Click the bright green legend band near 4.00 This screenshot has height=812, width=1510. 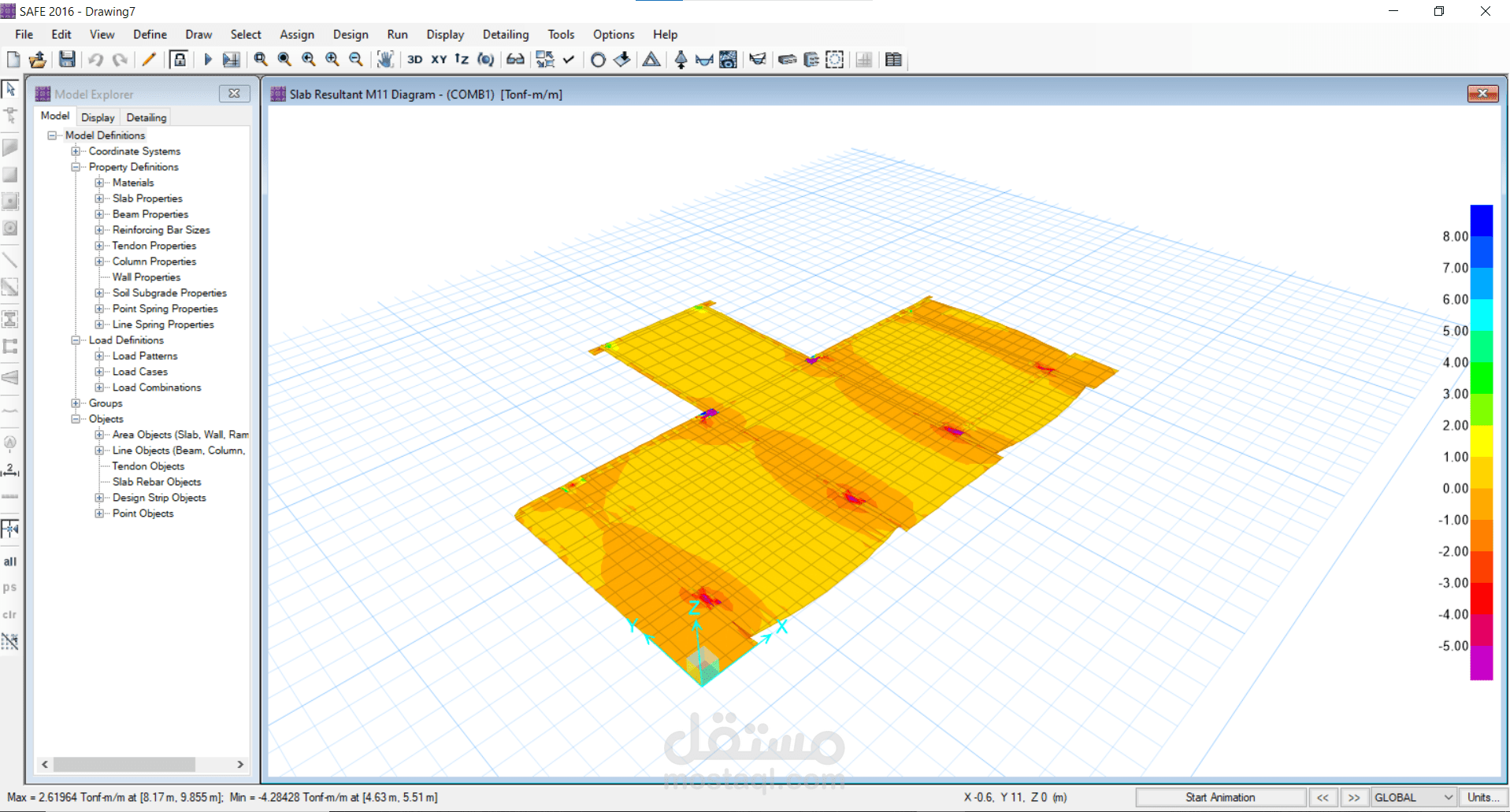[x=1482, y=378]
